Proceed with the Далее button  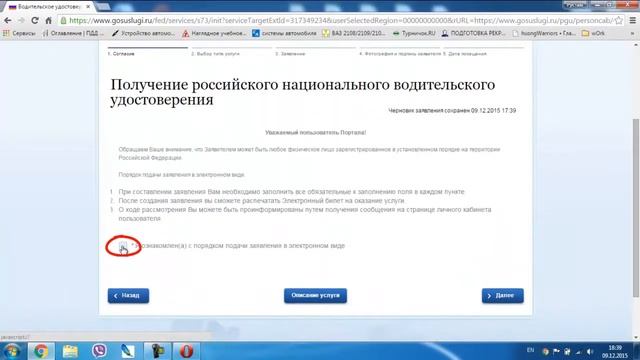(502, 296)
